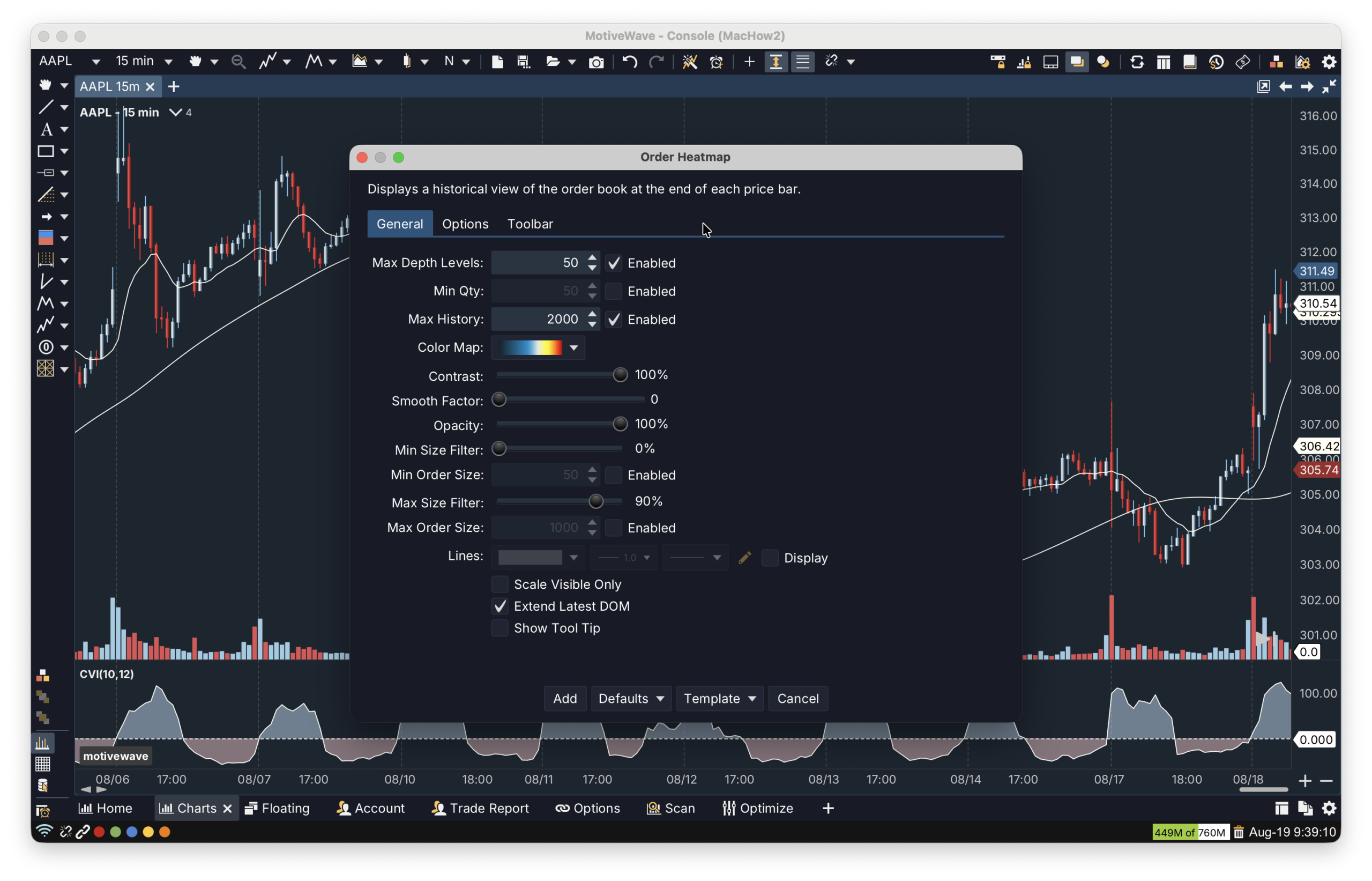The width and height of the screenshot is (1372, 881).
Task: Select the text label tool
Action: (x=46, y=129)
